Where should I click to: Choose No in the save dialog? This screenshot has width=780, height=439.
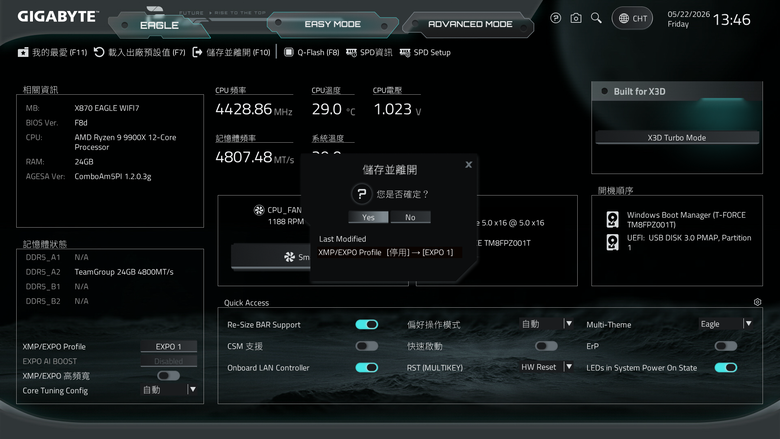(410, 217)
